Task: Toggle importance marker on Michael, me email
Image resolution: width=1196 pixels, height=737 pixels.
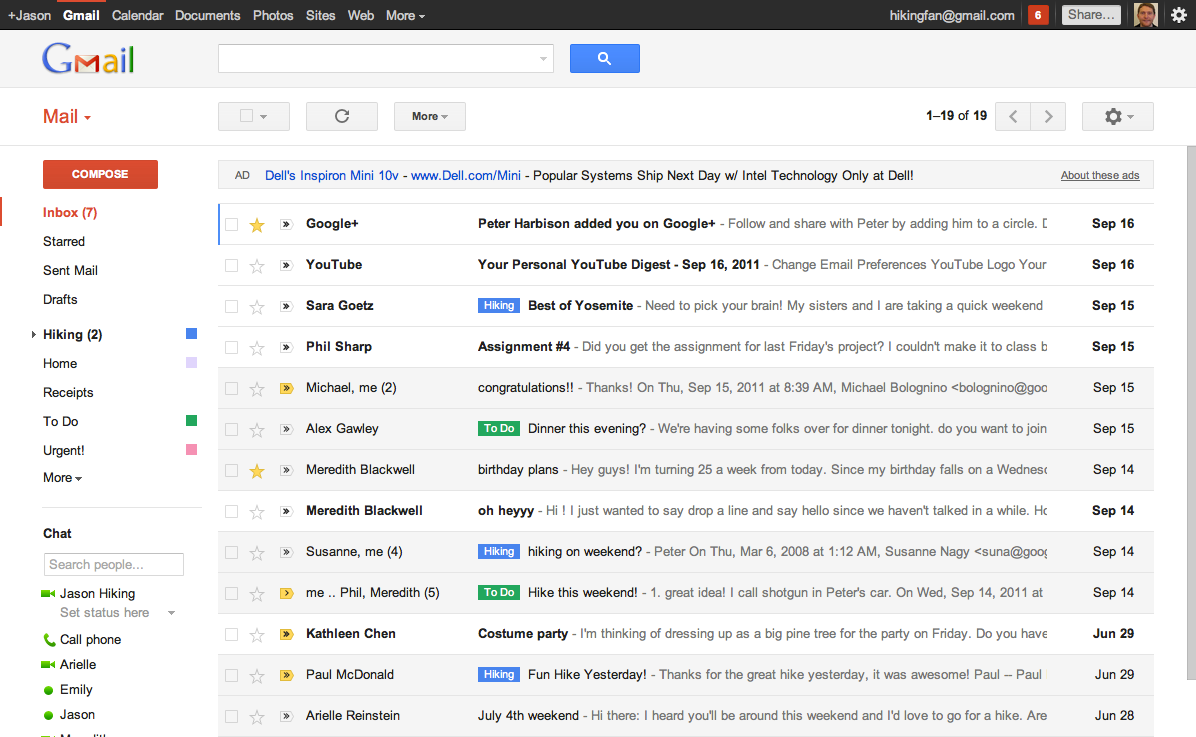Action: click(287, 388)
